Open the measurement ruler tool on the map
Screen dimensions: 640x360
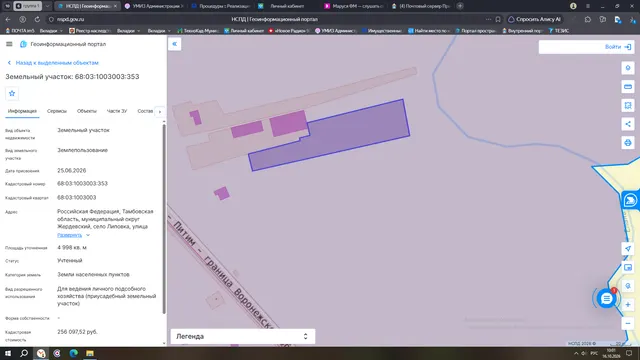point(628,87)
